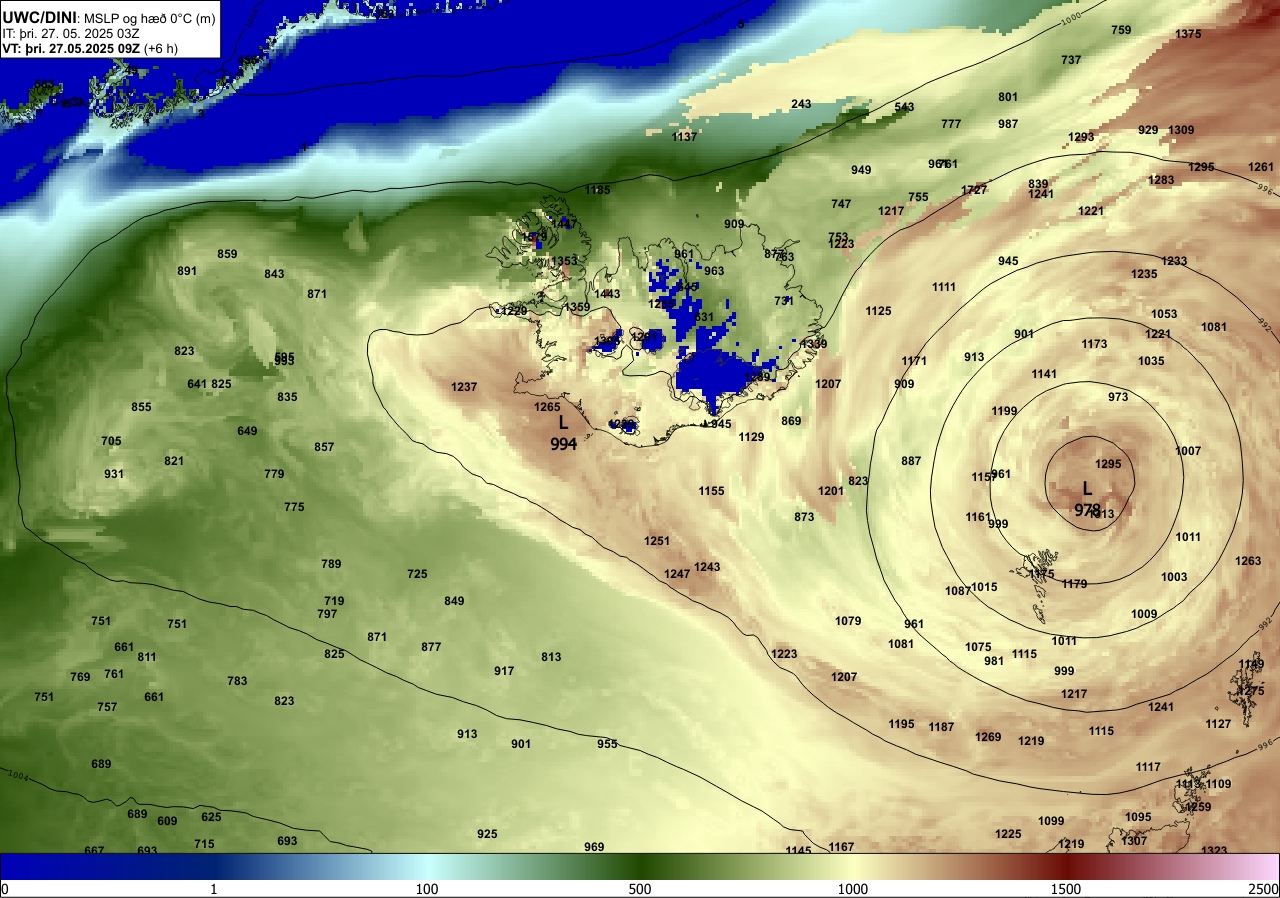Click the 1500 label on the color scale
The height and width of the screenshot is (898, 1280).
[1066, 889]
